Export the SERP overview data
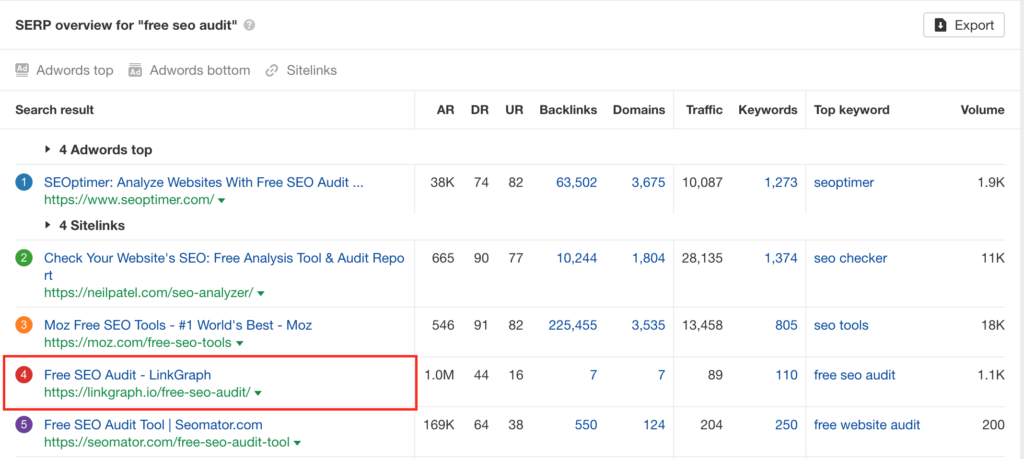The height and width of the screenshot is (459, 1024). tap(963, 25)
